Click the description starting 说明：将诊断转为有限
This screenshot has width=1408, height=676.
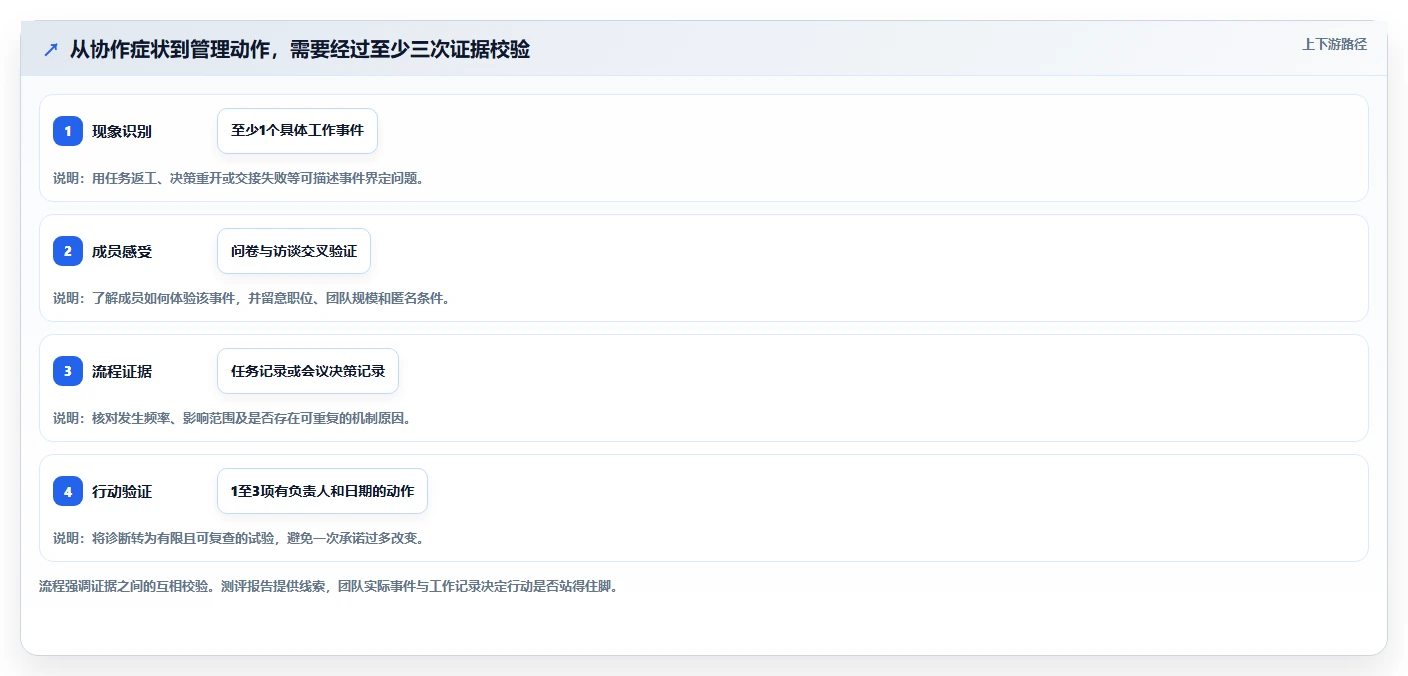(238, 538)
